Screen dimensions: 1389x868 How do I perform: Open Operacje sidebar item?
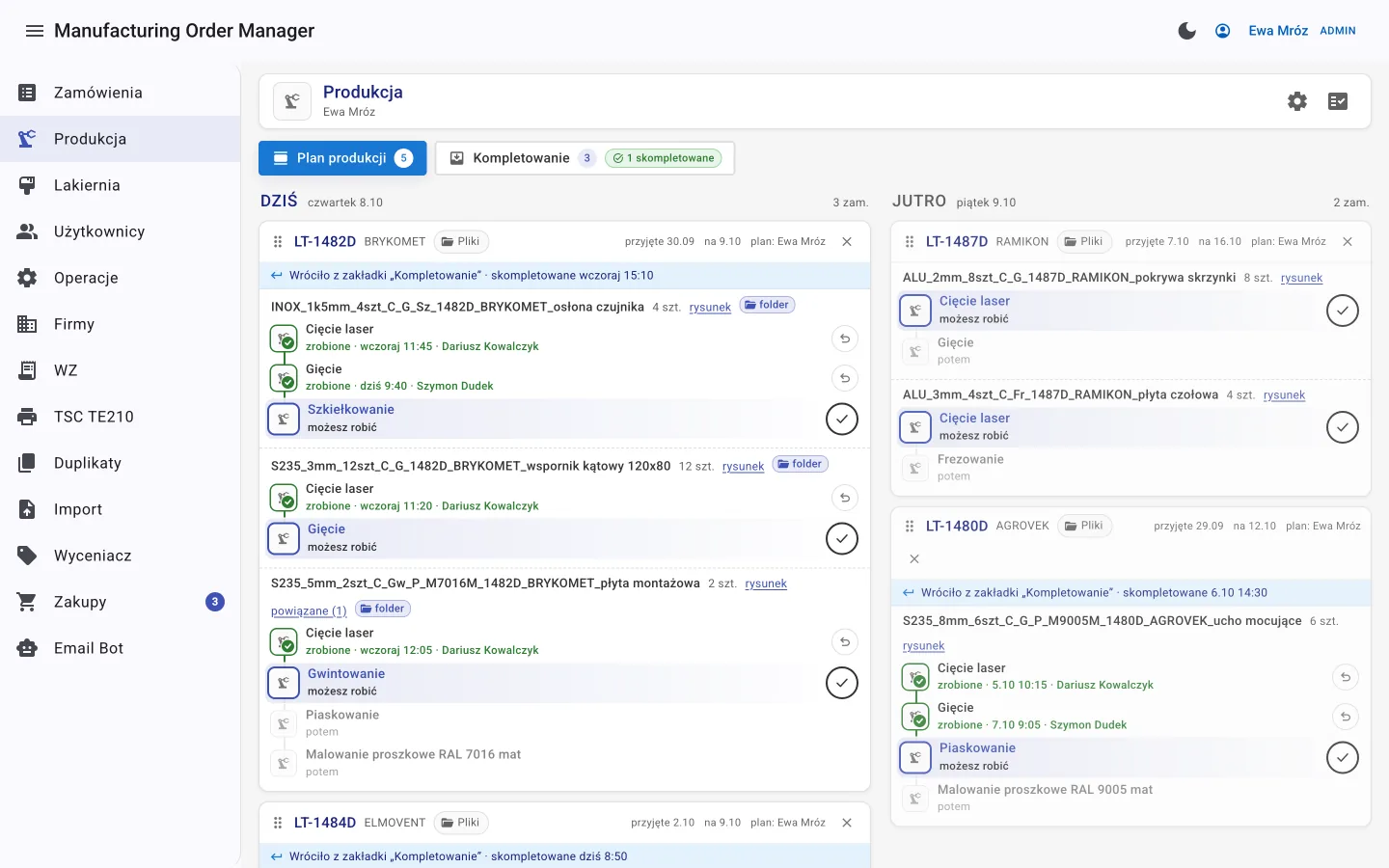[x=120, y=278]
